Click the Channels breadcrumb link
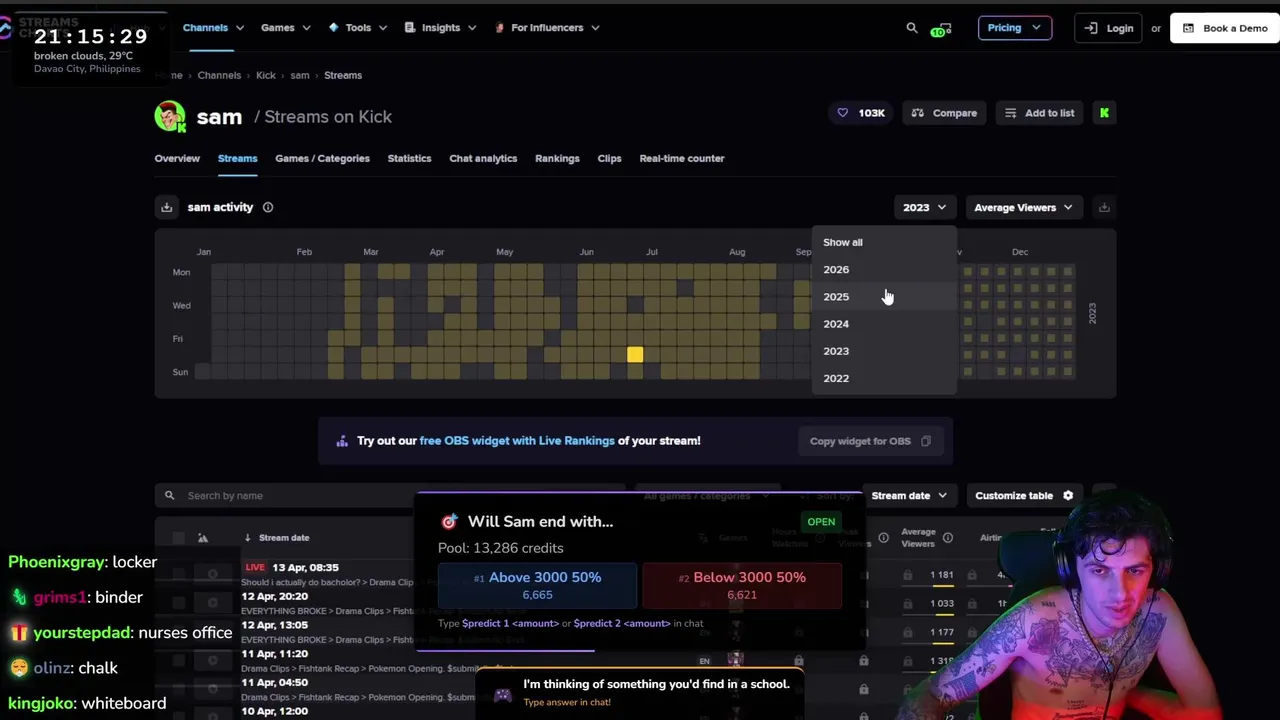1280x720 pixels. pyautogui.click(x=219, y=75)
